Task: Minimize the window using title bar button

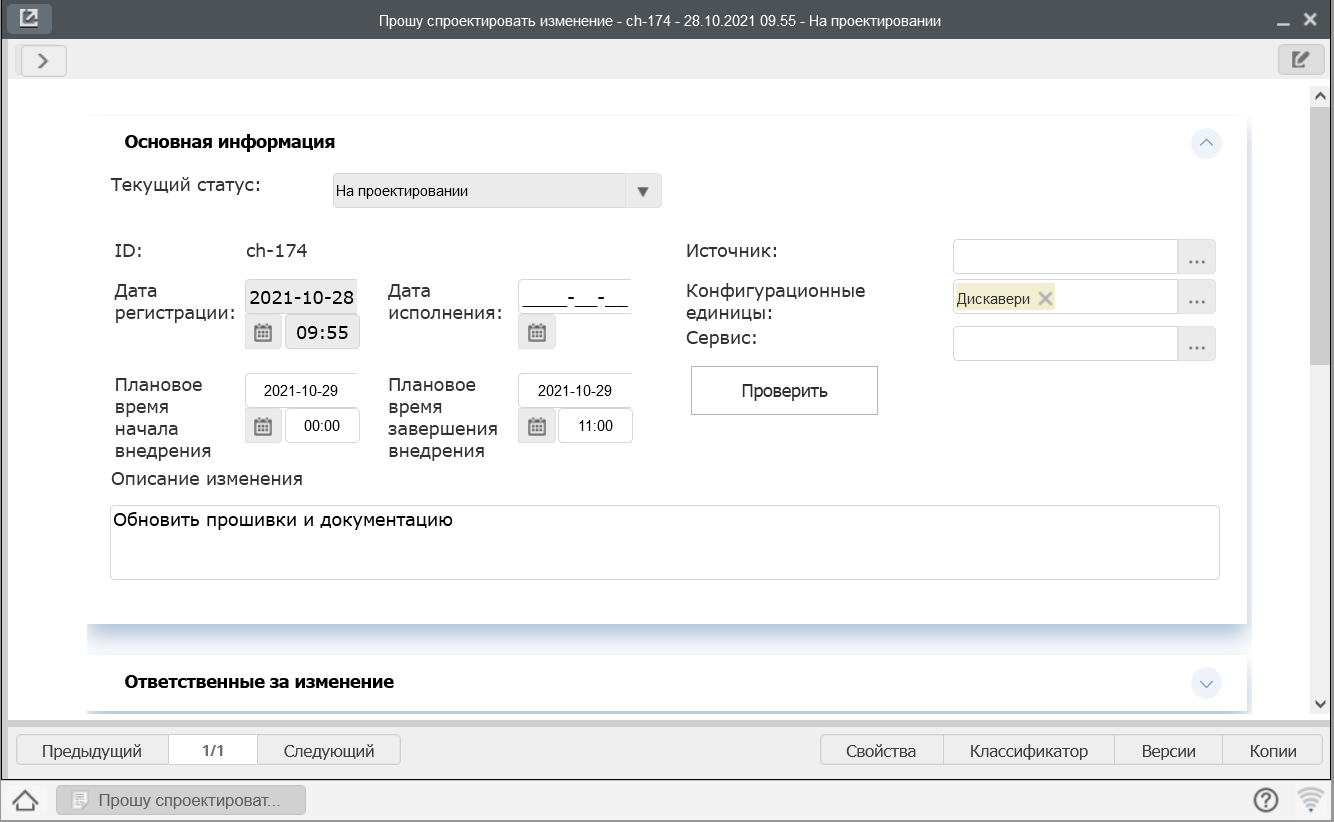Action: 1282,21
